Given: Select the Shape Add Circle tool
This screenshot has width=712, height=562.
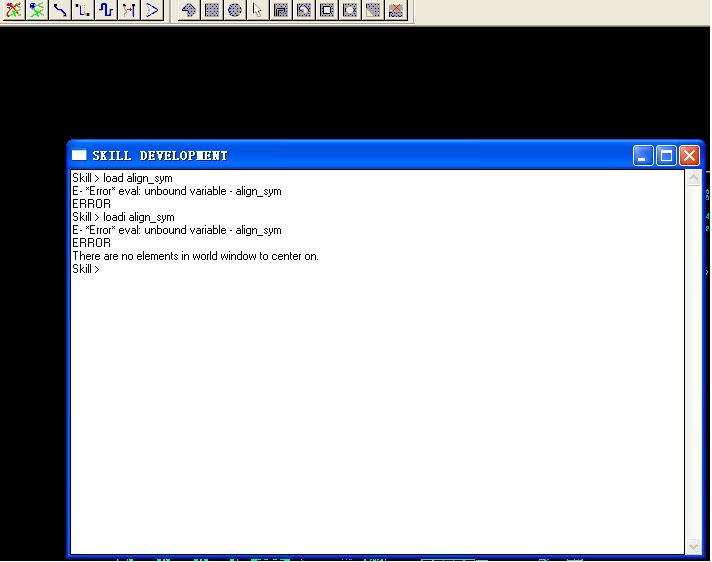Looking at the screenshot, I should [x=235, y=10].
